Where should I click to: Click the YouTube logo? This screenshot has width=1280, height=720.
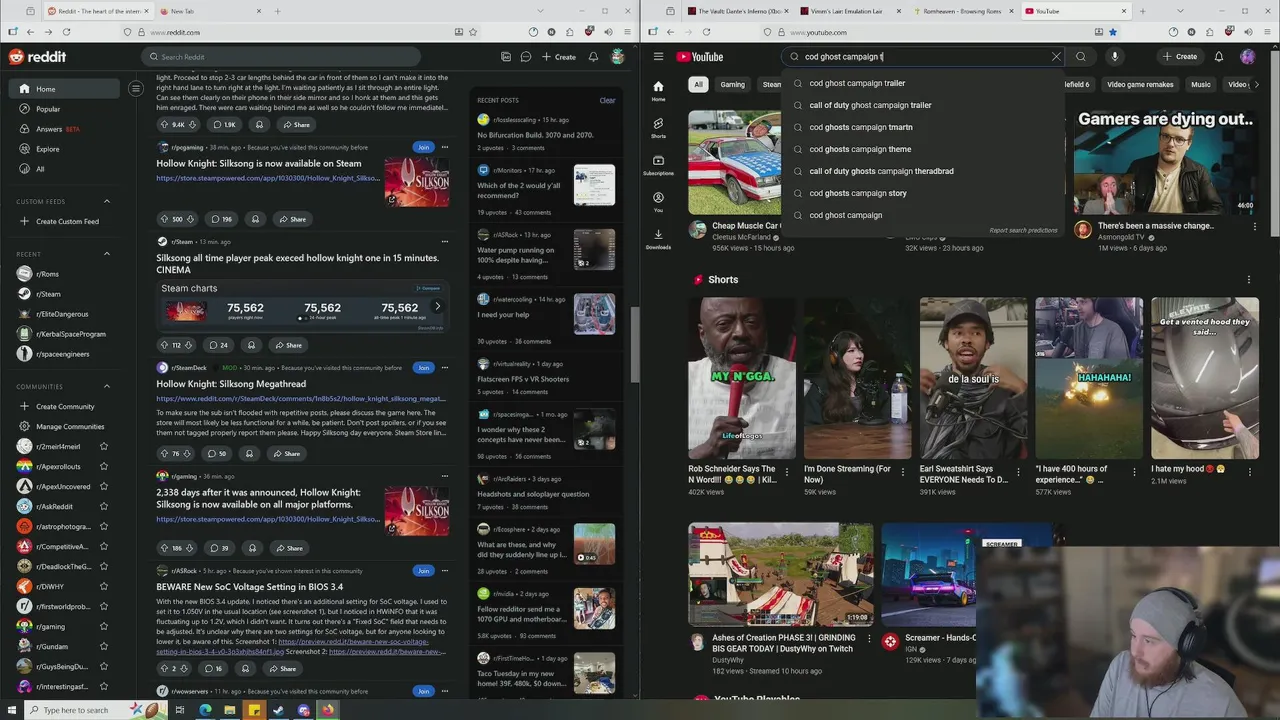tap(700, 57)
